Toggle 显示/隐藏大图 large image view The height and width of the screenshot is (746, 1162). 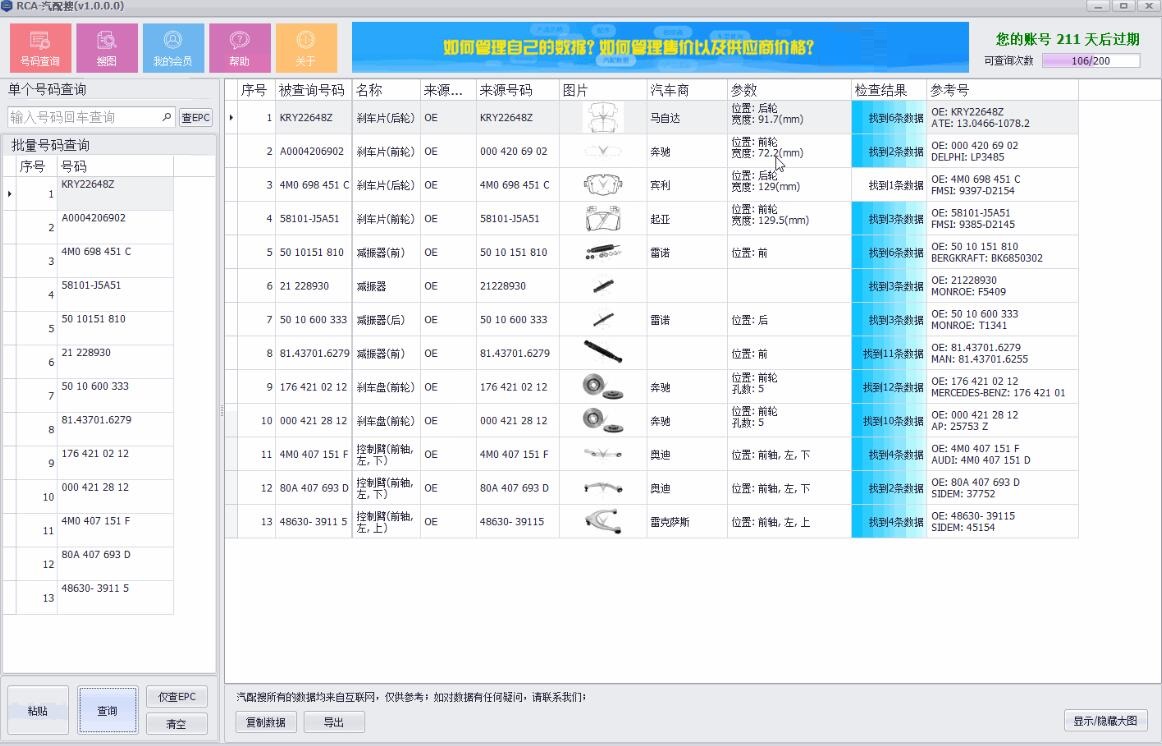point(1106,720)
